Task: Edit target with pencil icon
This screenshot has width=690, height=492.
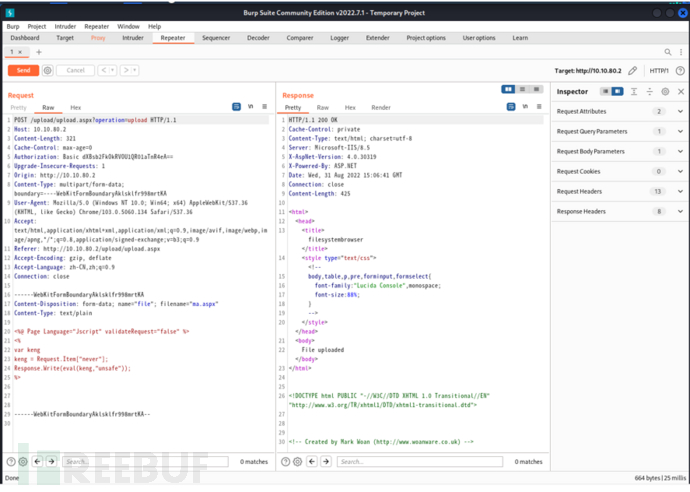Action: click(x=632, y=70)
